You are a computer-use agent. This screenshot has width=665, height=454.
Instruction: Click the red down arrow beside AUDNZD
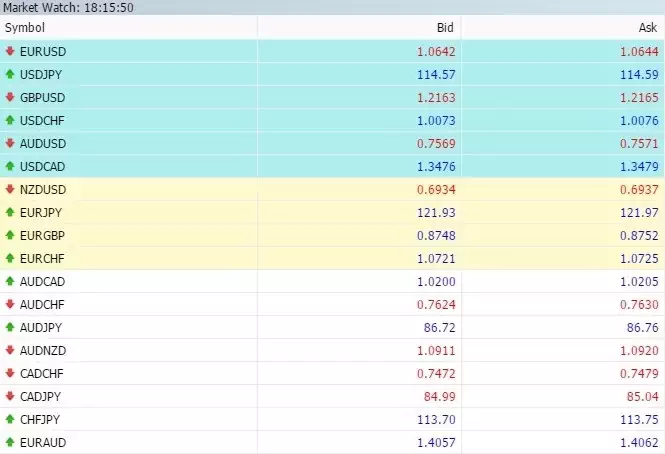click(x=10, y=350)
